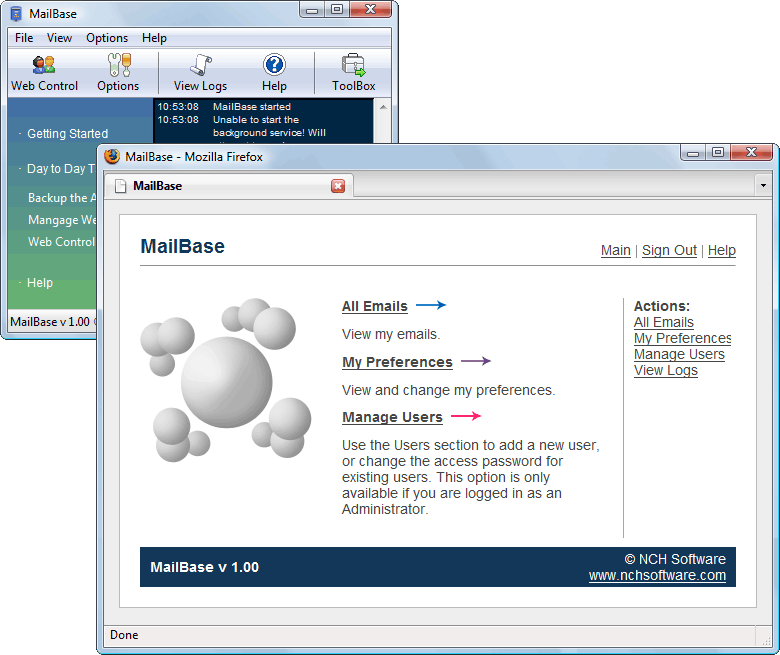780x655 pixels.
Task: Click the 'MailBase v 1.00' status bar text
Action: pos(50,322)
